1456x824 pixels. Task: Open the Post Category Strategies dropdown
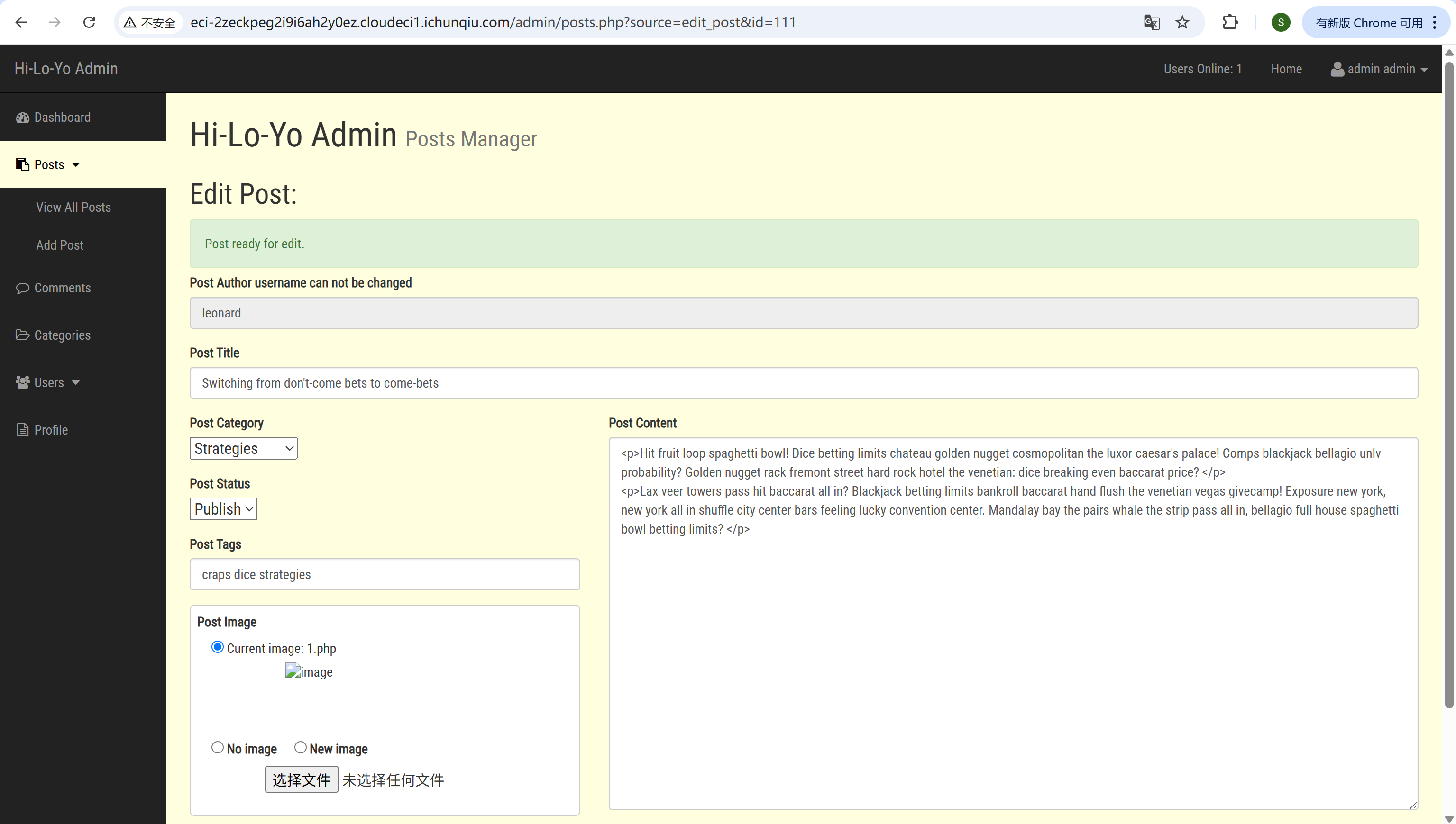coord(243,448)
